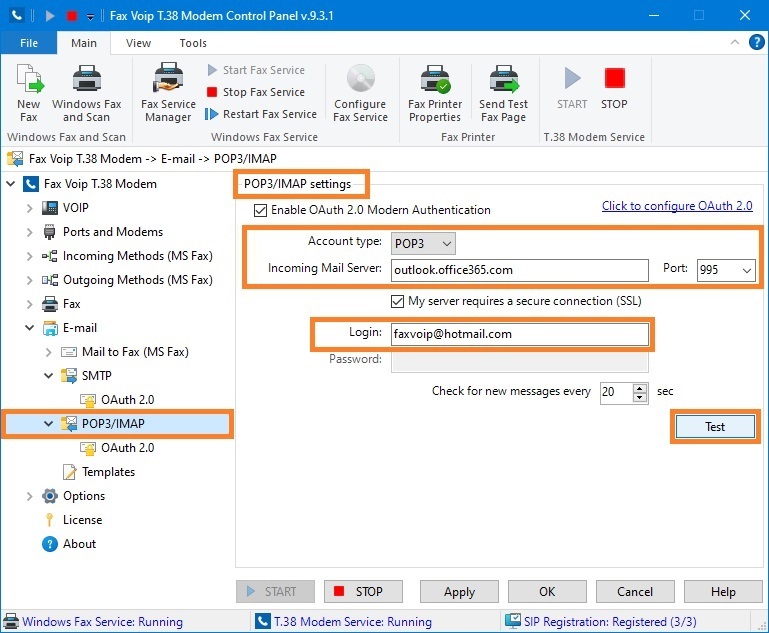Viewport: 769px width, 633px height.
Task: Expand Mail to Fax (MS Fax) node
Action: [x=49, y=352]
